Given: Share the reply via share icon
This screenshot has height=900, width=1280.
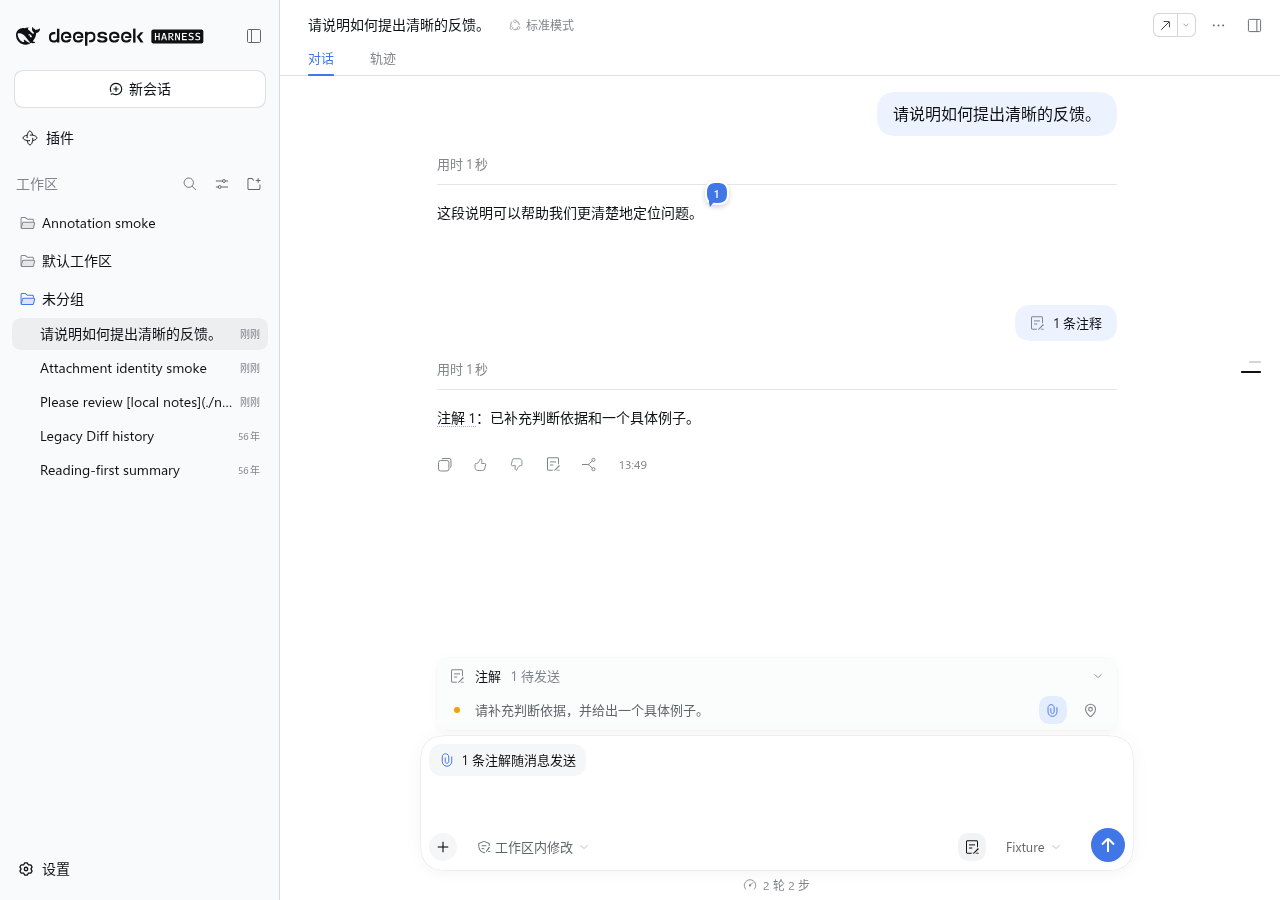Looking at the screenshot, I should tap(589, 464).
